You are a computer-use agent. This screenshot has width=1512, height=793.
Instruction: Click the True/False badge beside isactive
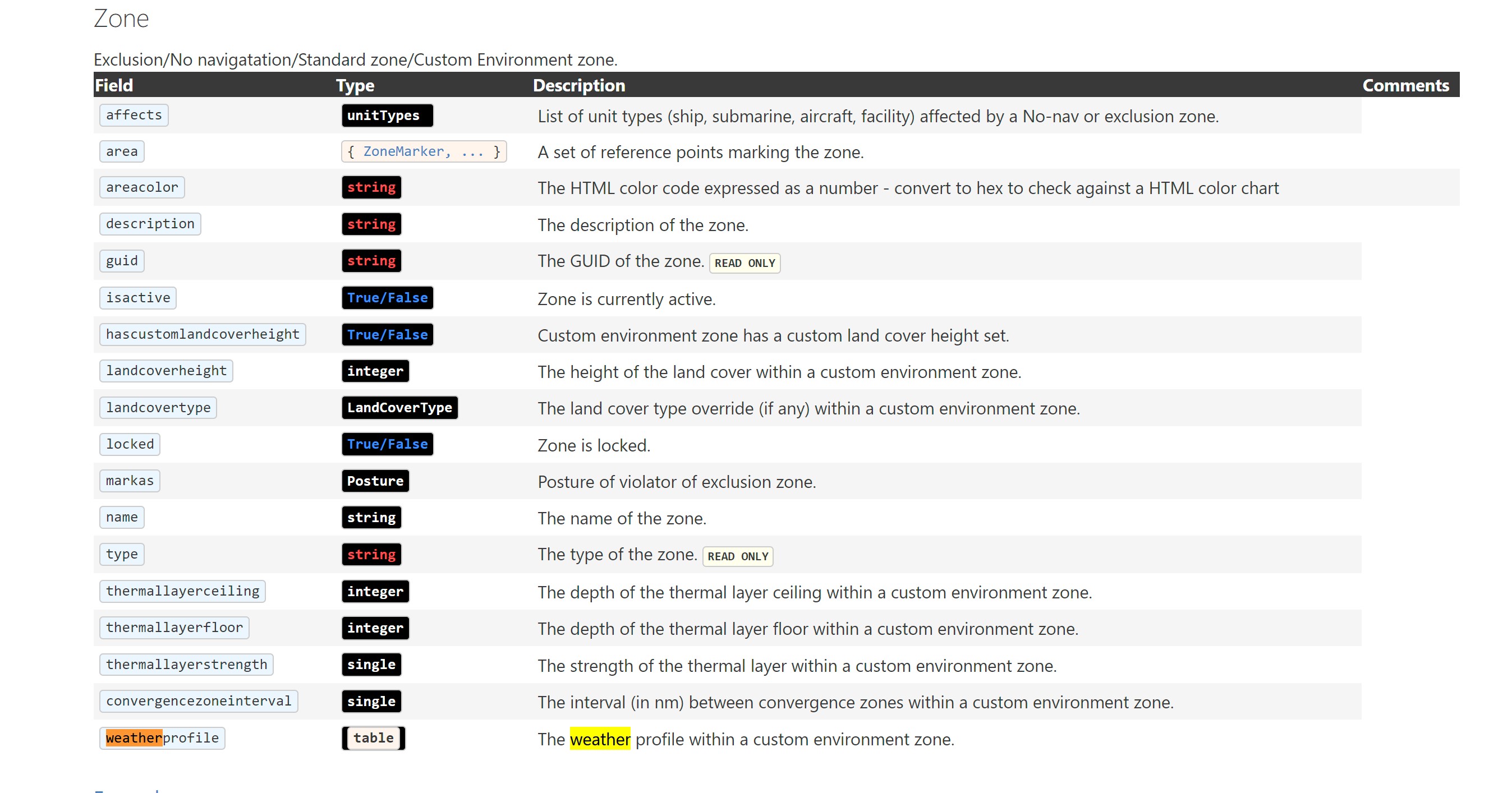click(x=387, y=297)
